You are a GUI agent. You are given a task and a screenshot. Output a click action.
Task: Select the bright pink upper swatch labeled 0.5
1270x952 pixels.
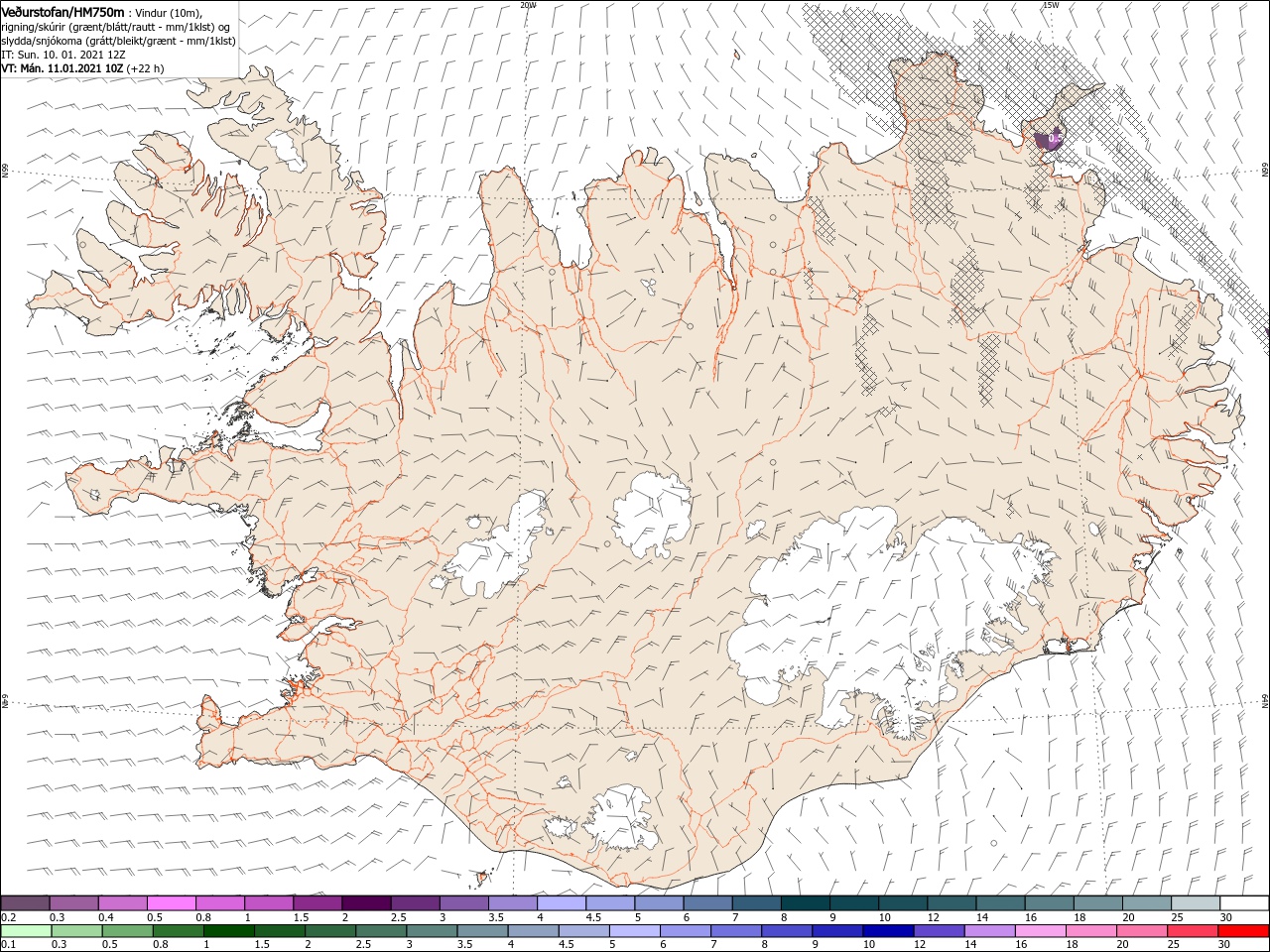[171, 902]
